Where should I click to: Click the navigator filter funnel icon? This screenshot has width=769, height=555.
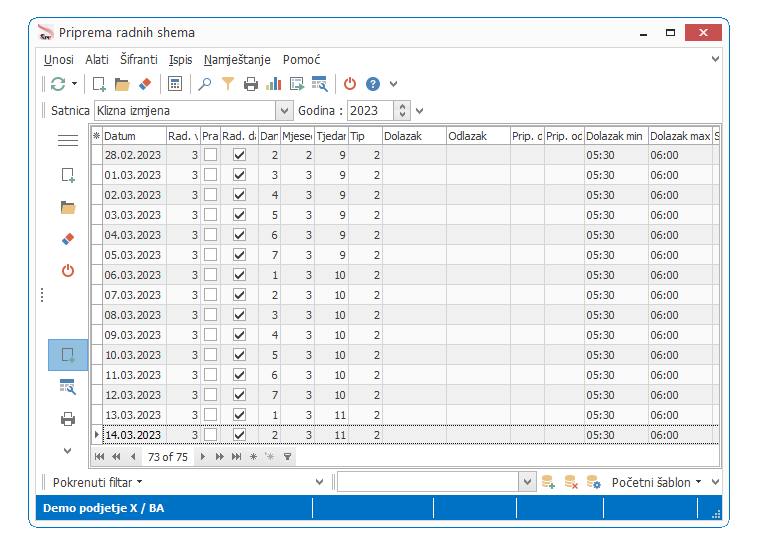(287, 457)
